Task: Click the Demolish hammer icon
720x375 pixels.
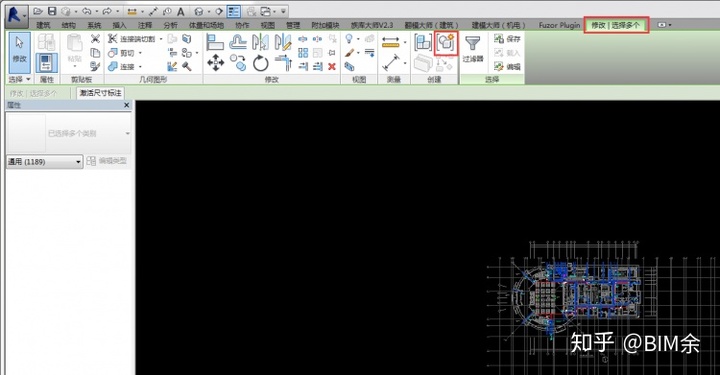Action: tap(187, 67)
